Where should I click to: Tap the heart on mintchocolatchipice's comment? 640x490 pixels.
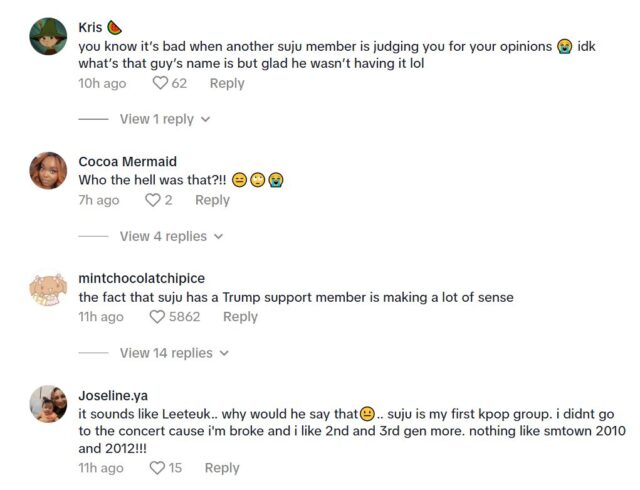[x=158, y=317]
